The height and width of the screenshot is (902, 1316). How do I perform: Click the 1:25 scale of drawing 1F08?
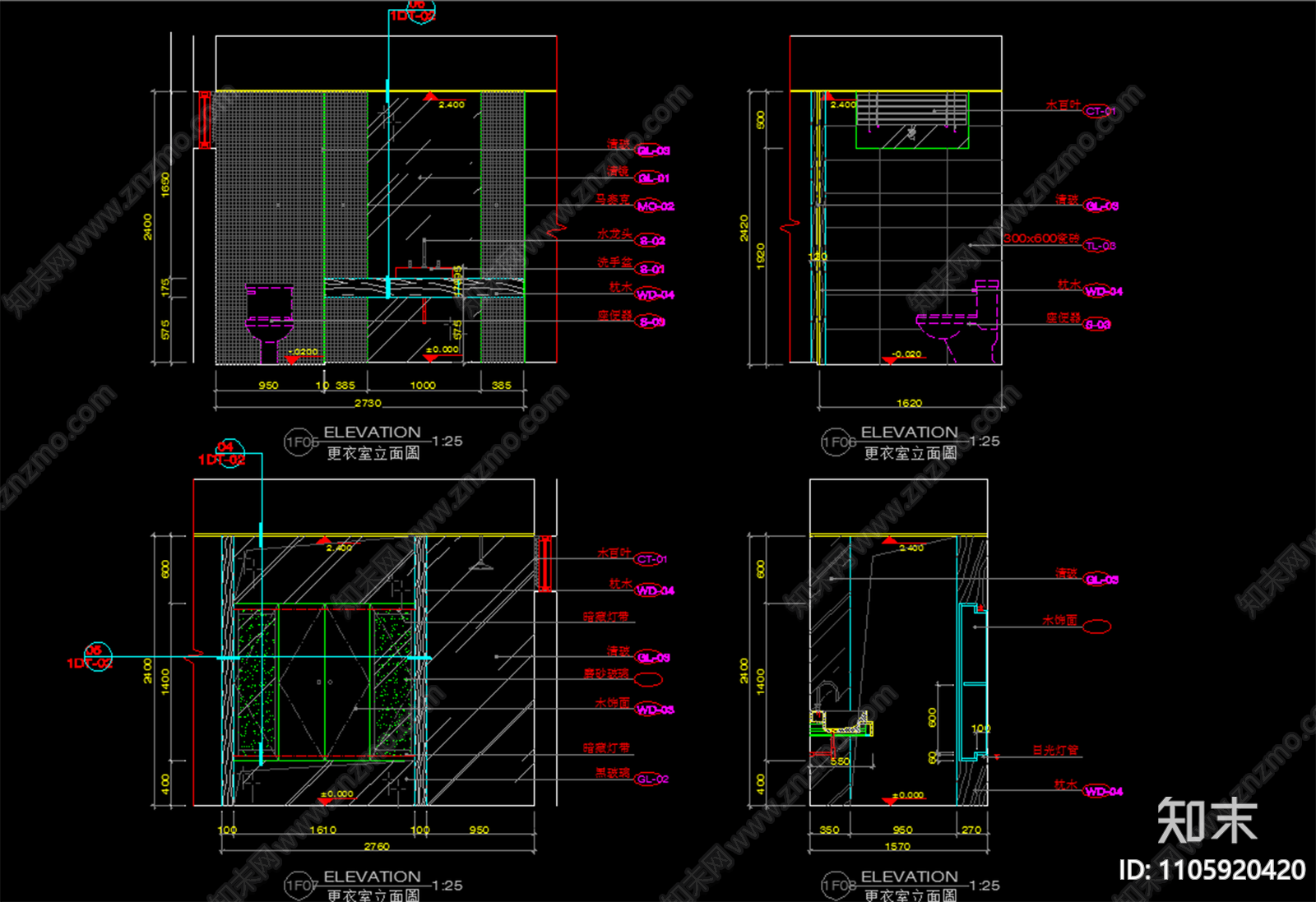pos(985,886)
